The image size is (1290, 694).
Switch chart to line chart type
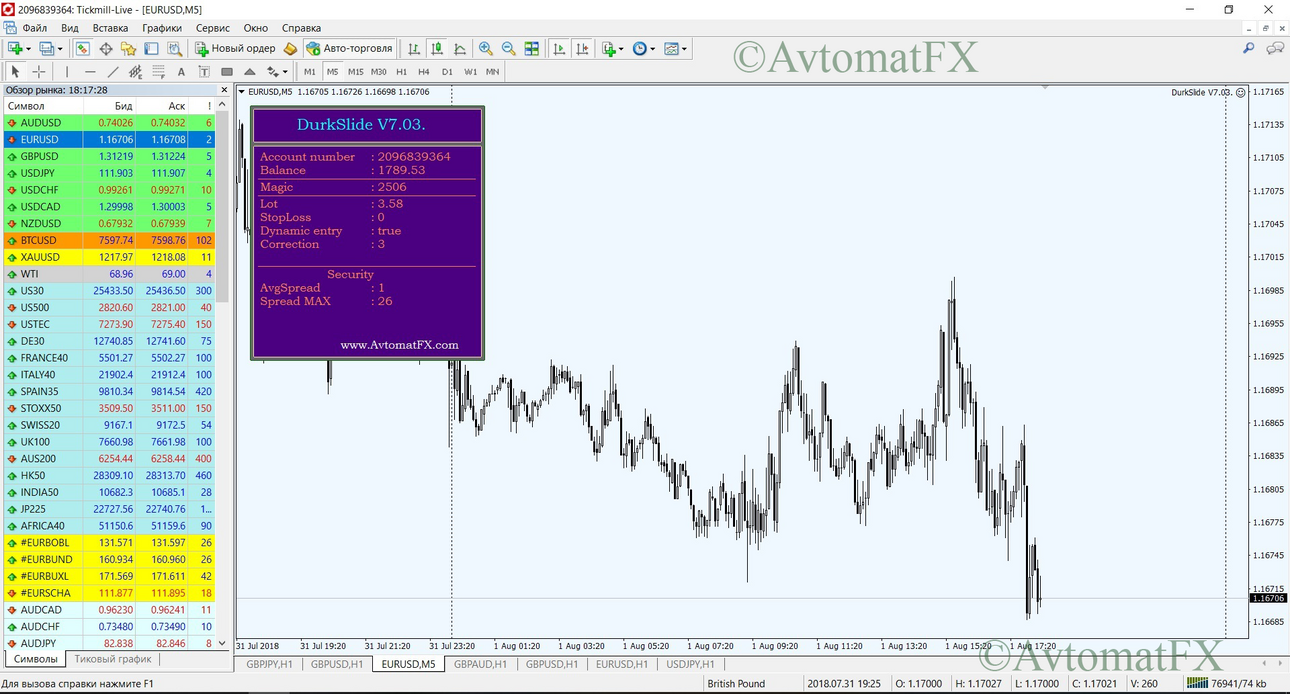pos(460,48)
